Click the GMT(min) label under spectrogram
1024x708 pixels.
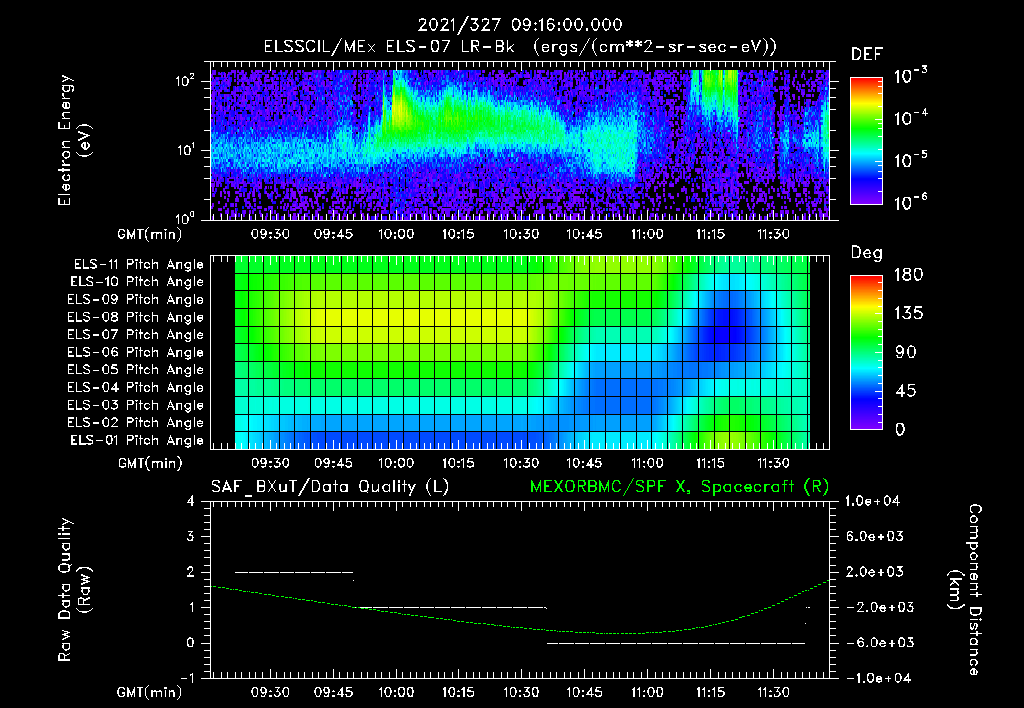coord(150,234)
